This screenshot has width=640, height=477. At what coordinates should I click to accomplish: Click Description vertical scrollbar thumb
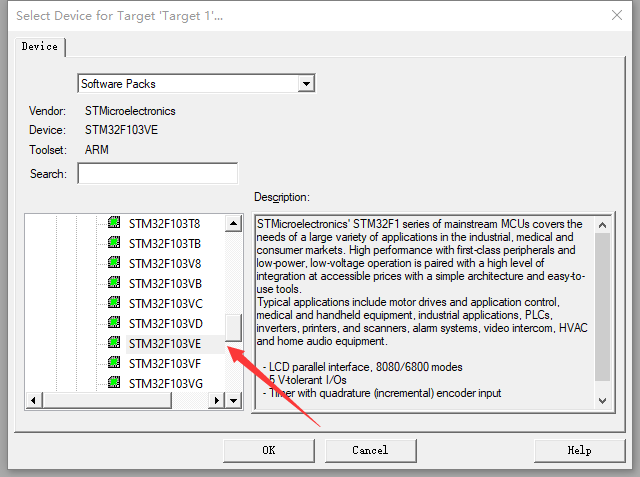click(602, 307)
